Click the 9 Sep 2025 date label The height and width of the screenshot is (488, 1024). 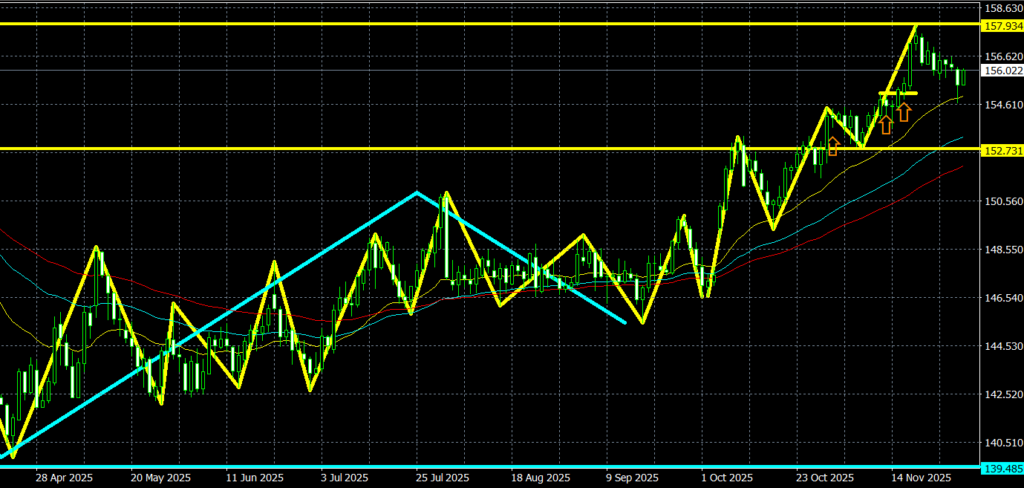(x=630, y=478)
